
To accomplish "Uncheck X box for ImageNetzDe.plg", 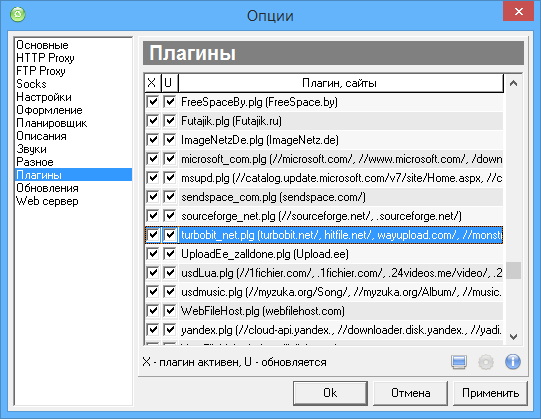I will (152, 140).
